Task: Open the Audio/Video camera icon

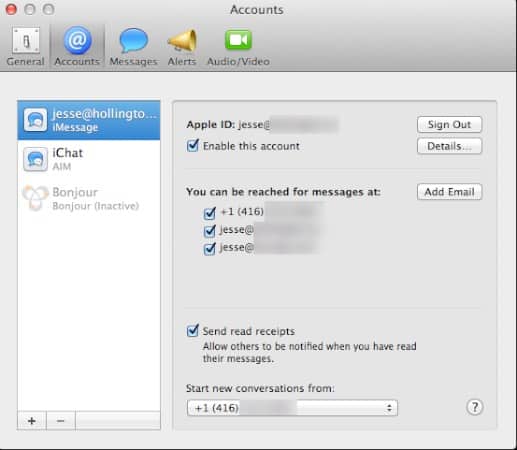Action: click(x=238, y=40)
